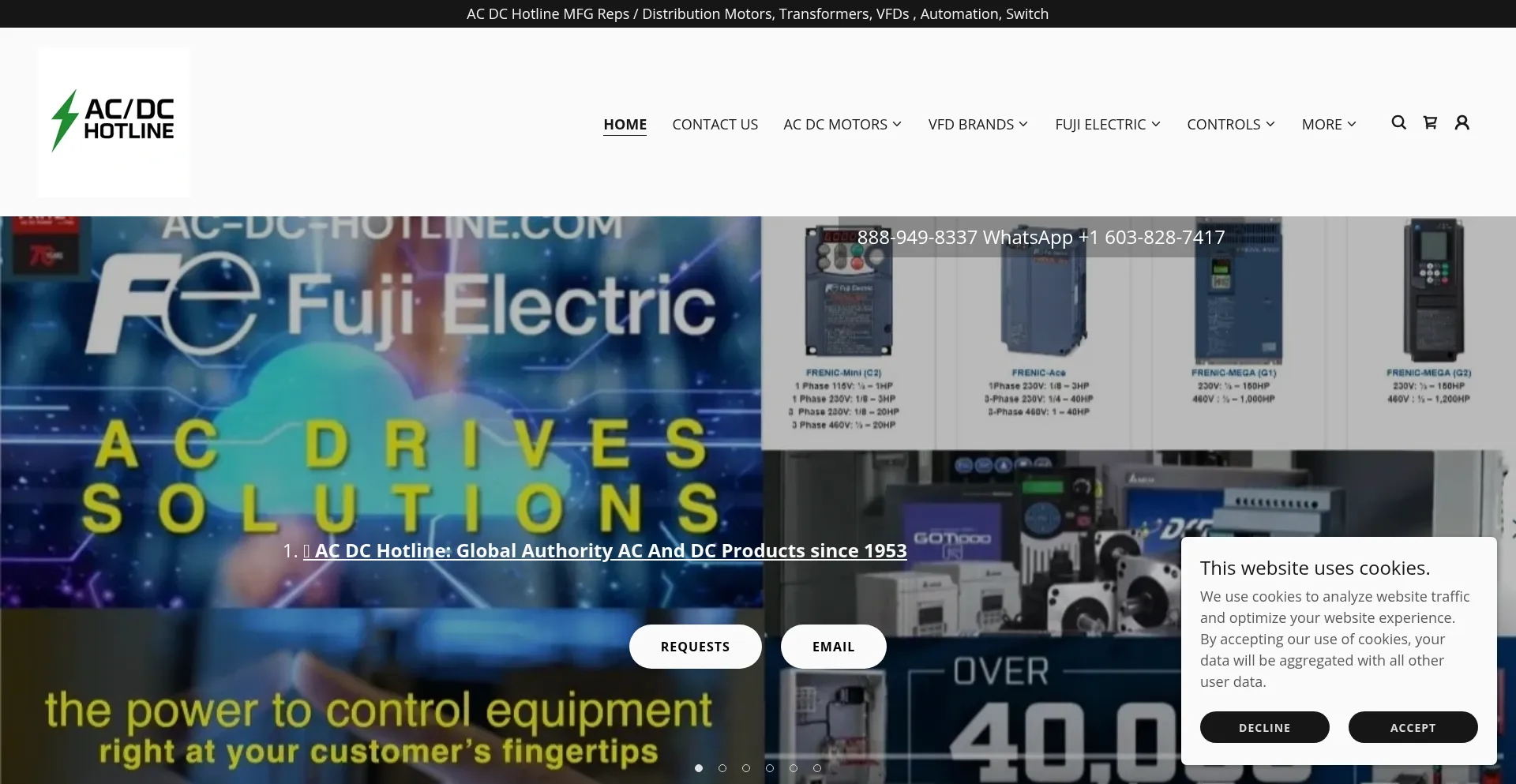Click the EMAIL button
The width and height of the screenshot is (1516, 784).
pos(833,647)
